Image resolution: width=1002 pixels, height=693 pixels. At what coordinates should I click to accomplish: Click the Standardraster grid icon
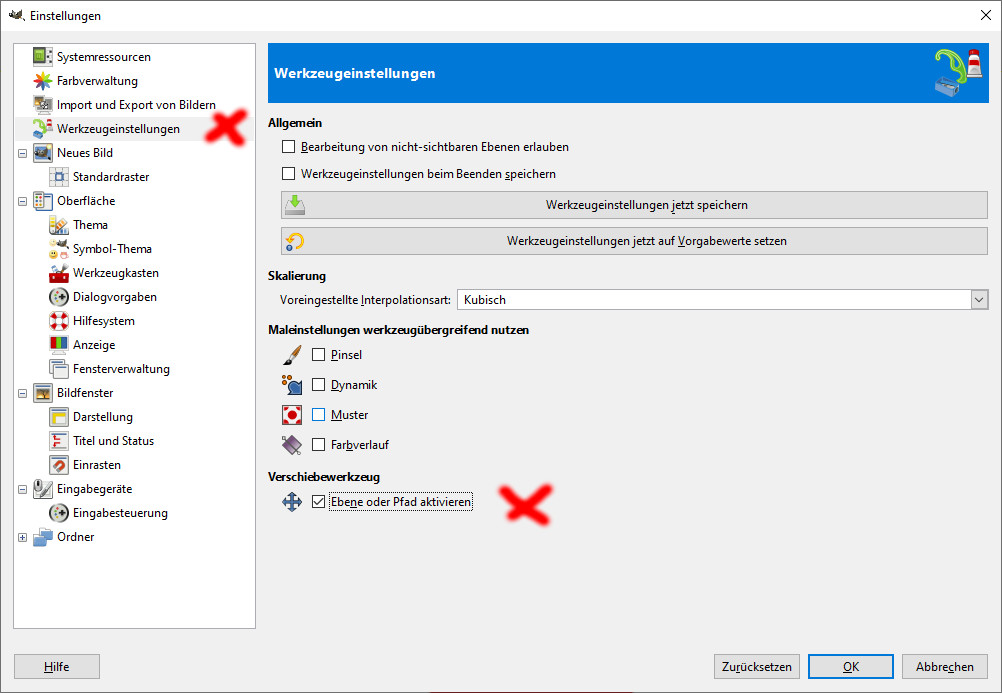(58, 177)
